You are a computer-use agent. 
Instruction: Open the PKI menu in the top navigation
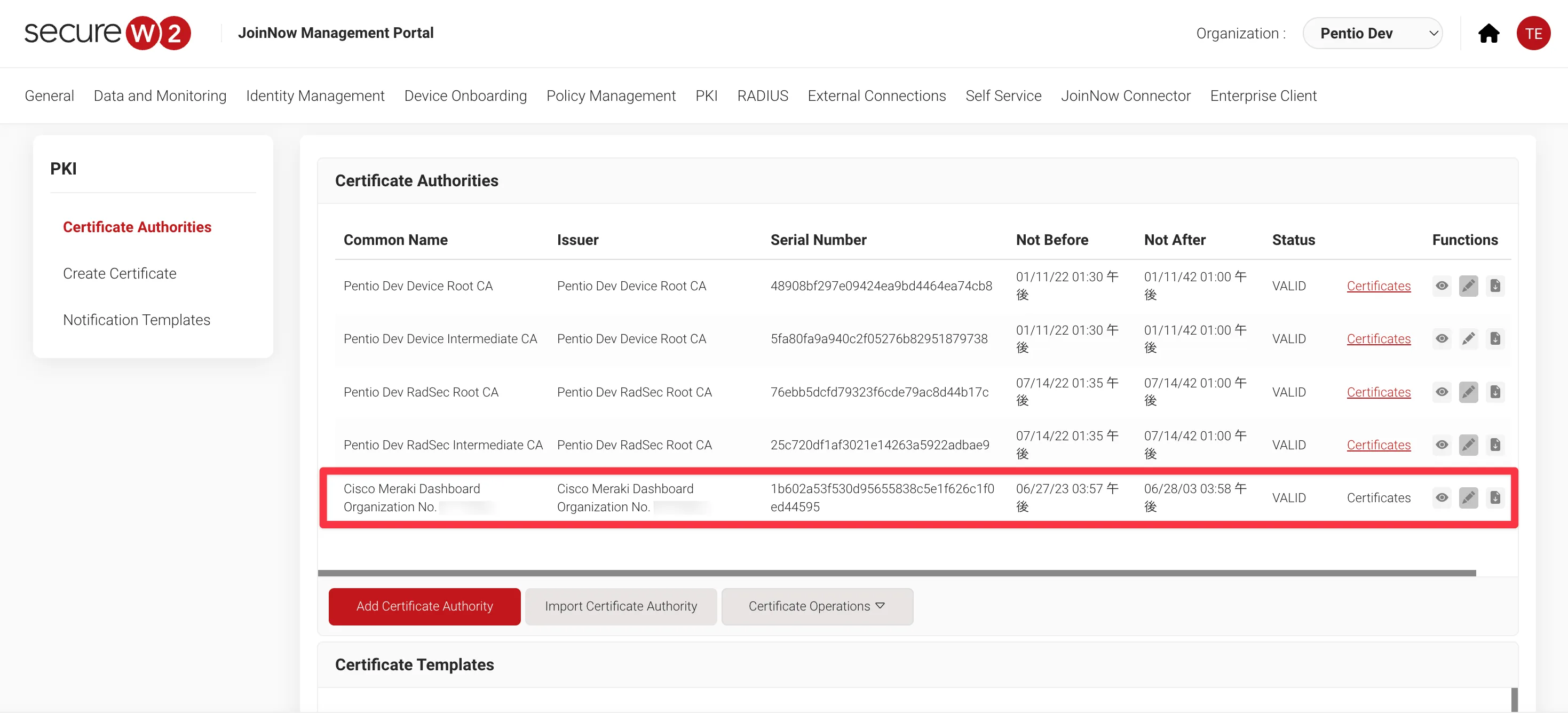pos(706,96)
